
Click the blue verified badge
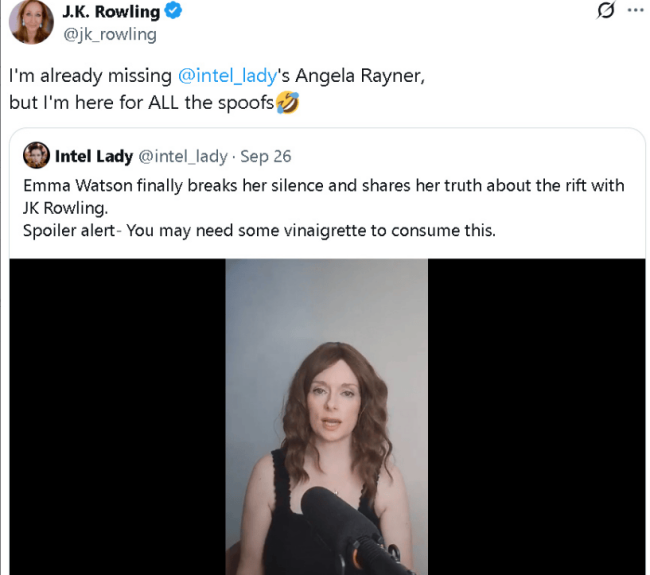(x=173, y=13)
